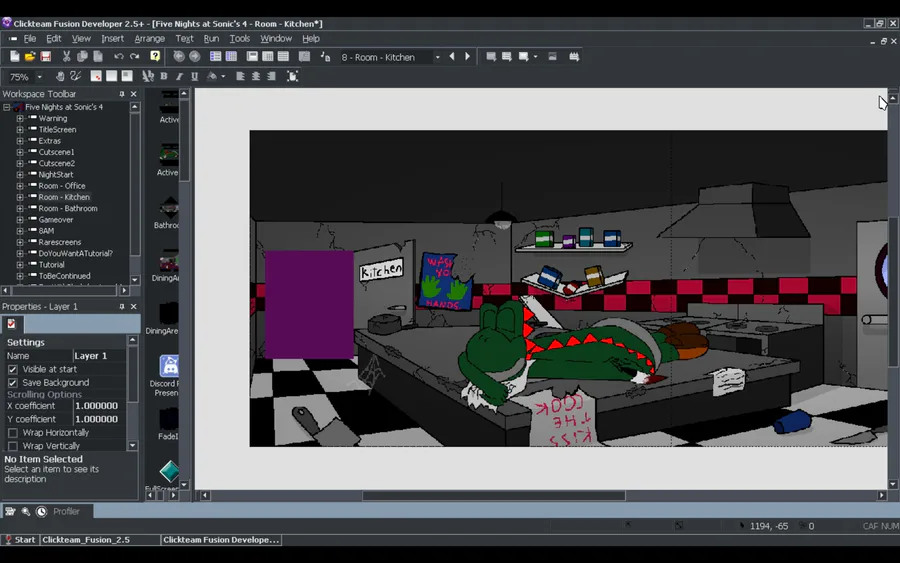
Task: Open the Profiler tab
Action: 66,511
